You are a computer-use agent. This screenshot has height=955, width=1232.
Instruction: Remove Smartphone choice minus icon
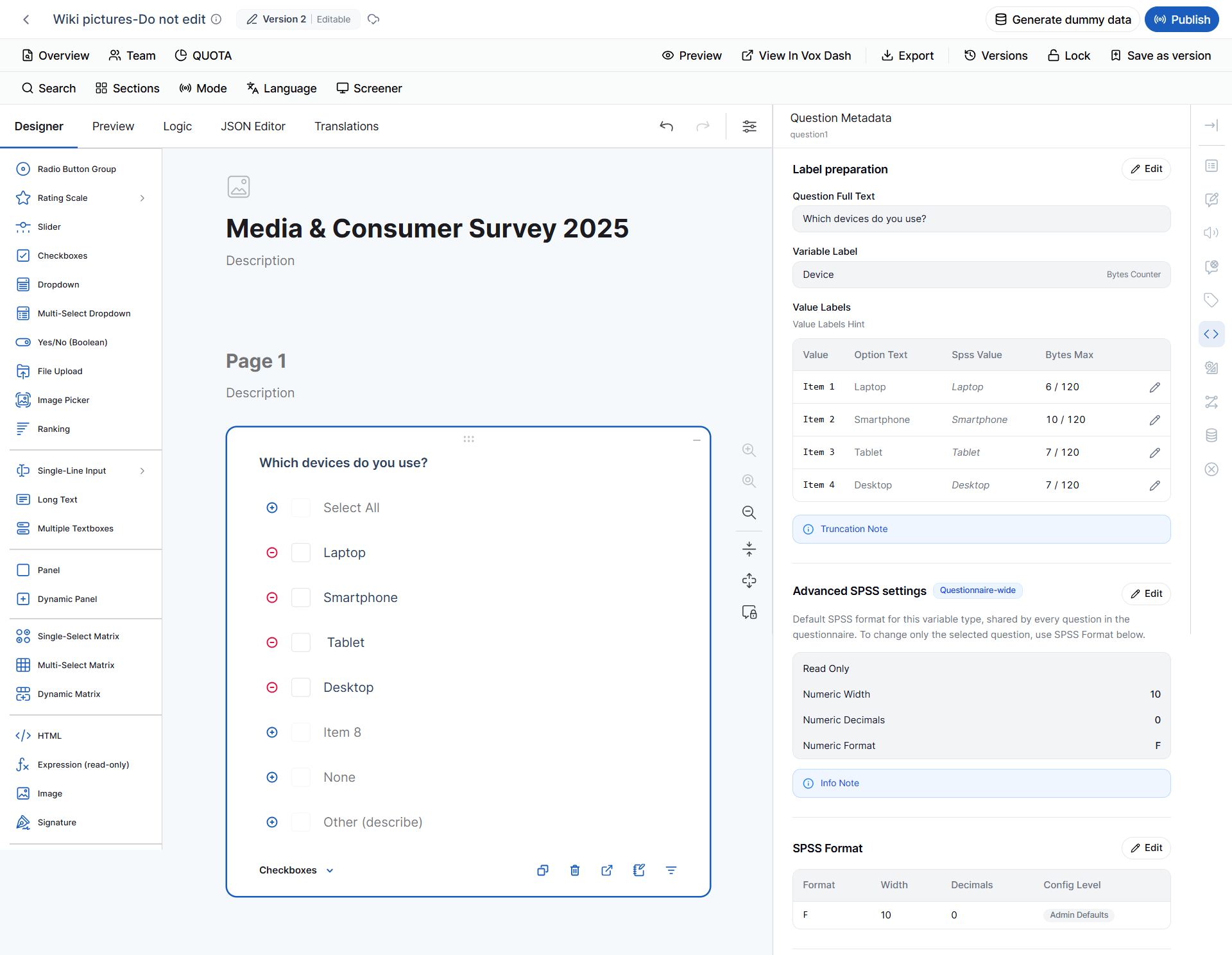click(272, 598)
